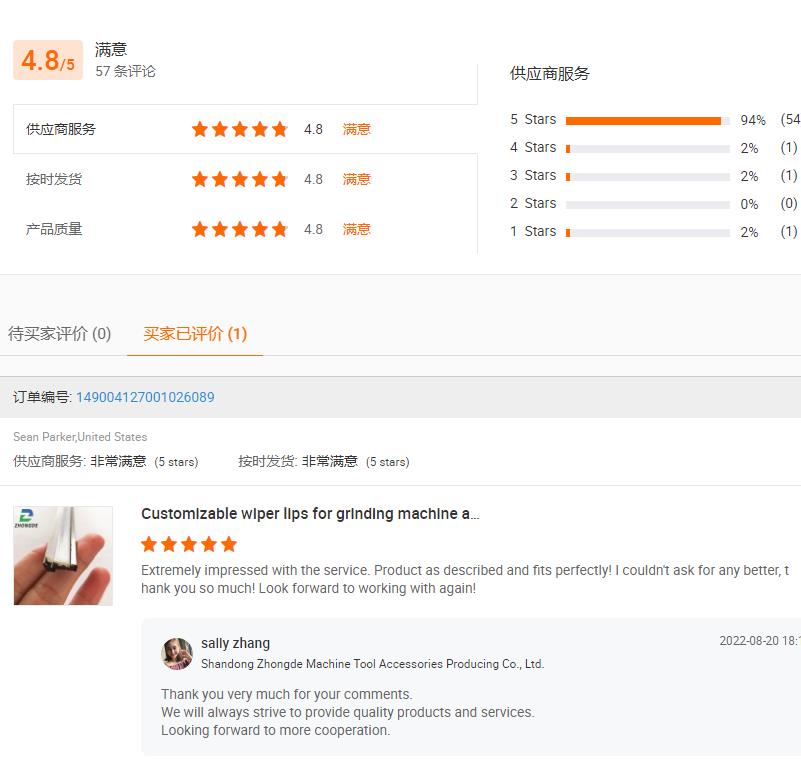Viewport: 801px width, 776px height.
Task: Click the 按时发货 star rating icons
Action: coord(239,179)
